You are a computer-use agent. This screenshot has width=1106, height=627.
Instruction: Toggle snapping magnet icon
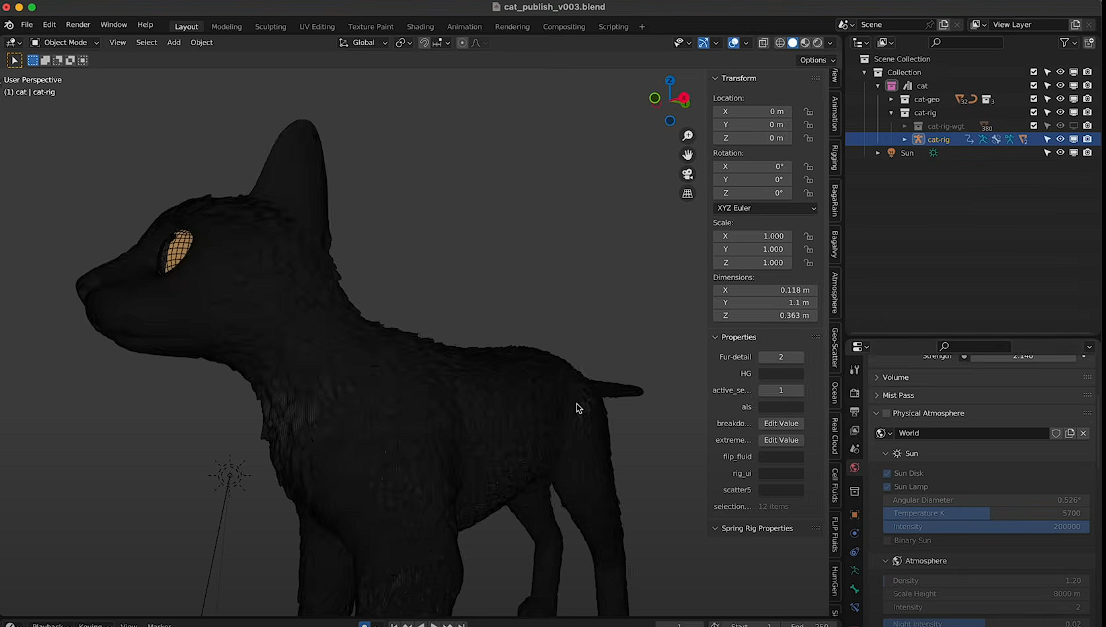(x=424, y=43)
